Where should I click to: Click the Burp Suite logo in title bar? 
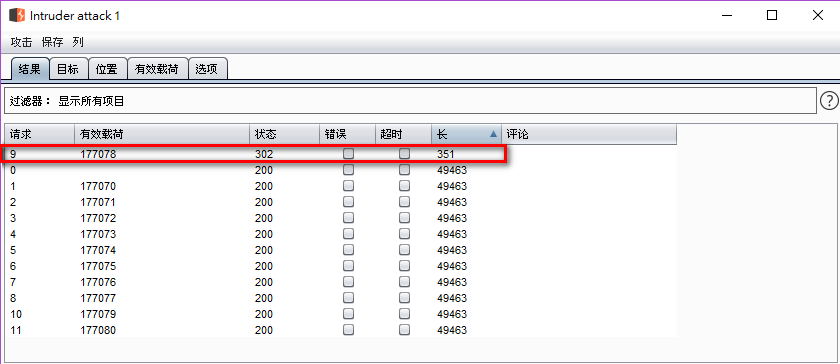pyautogui.click(x=17, y=16)
